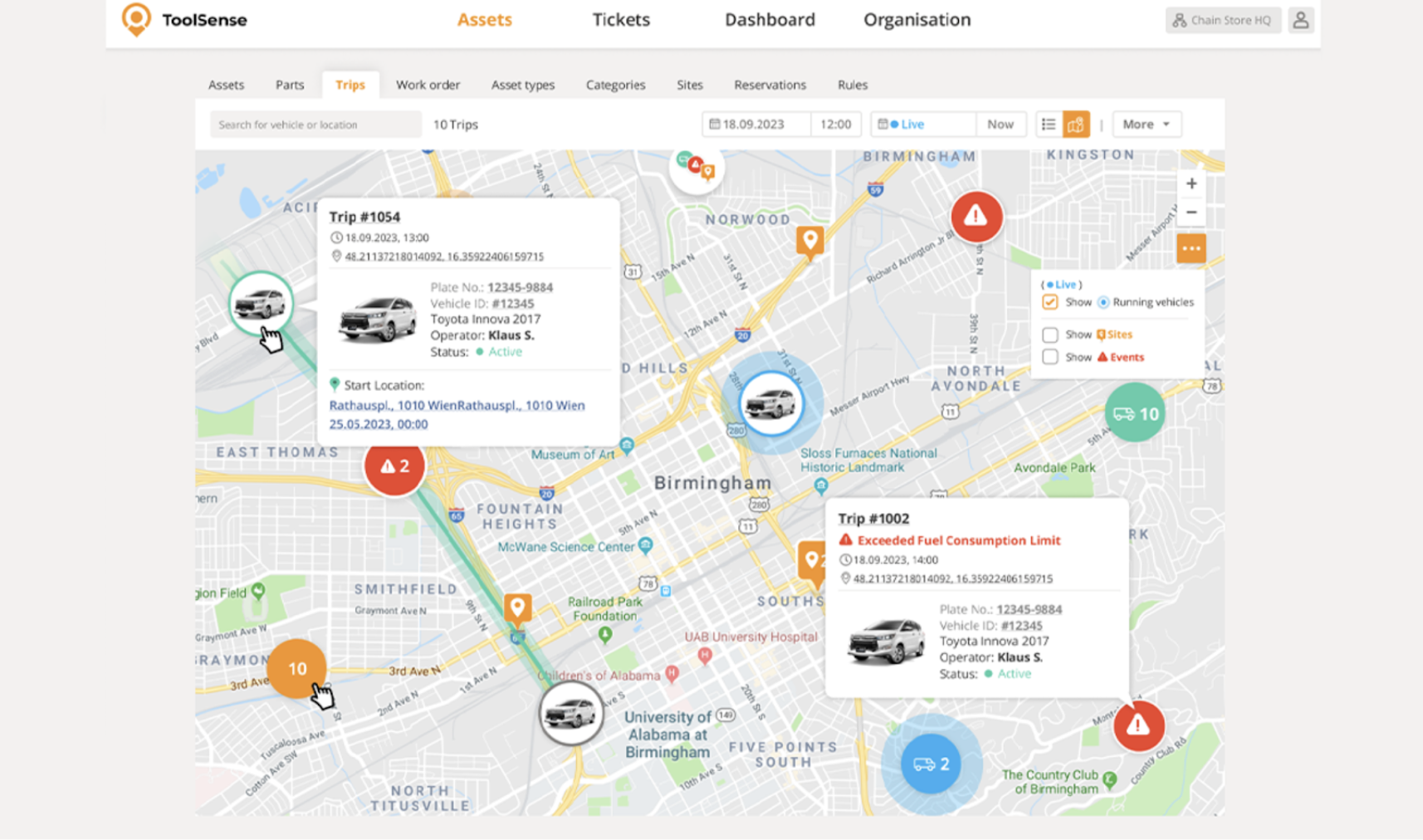The width and height of the screenshot is (1423, 840).
Task: Enable the Show Events checkbox
Action: pos(1051,357)
